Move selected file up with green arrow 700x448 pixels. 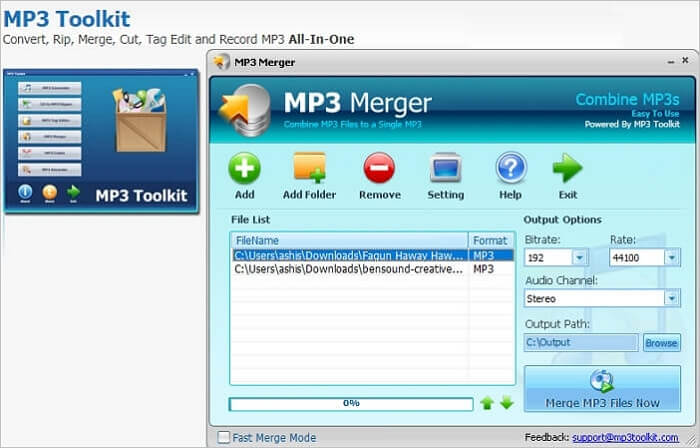(x=487, y=403)
